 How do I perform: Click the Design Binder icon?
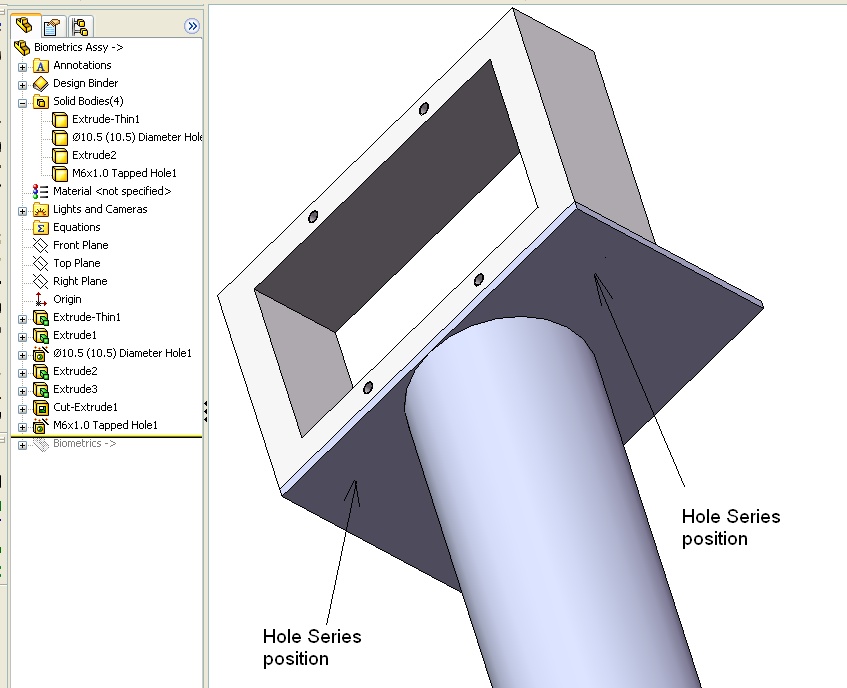[x=41, y=84]
